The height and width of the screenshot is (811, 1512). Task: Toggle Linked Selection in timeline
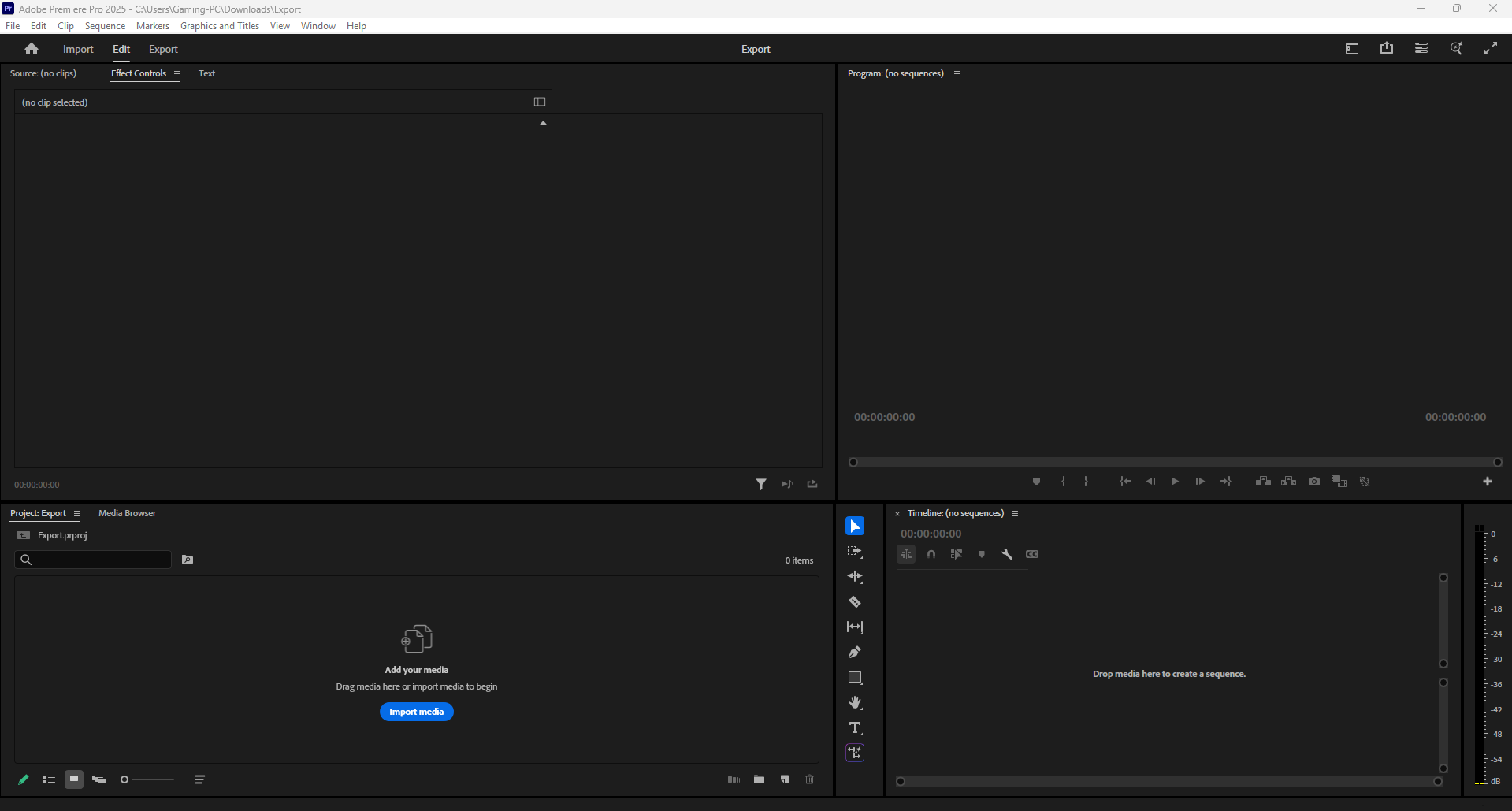(957, 554)
